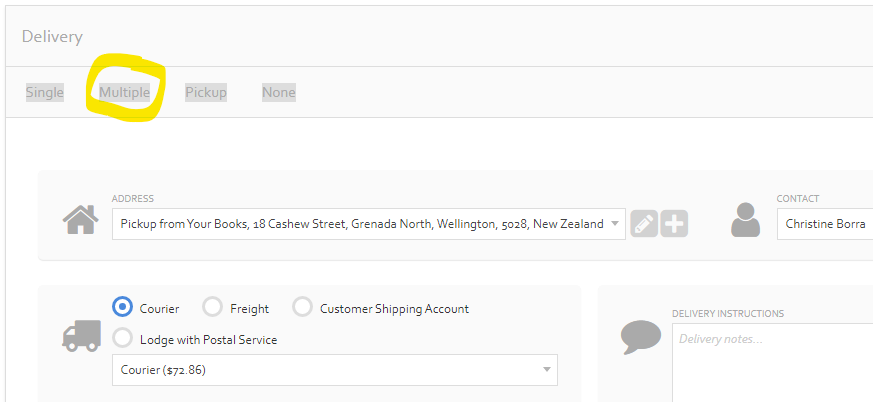Open the Contact Christine Borra combo box

pyautogui.click(x=825, y=224)
